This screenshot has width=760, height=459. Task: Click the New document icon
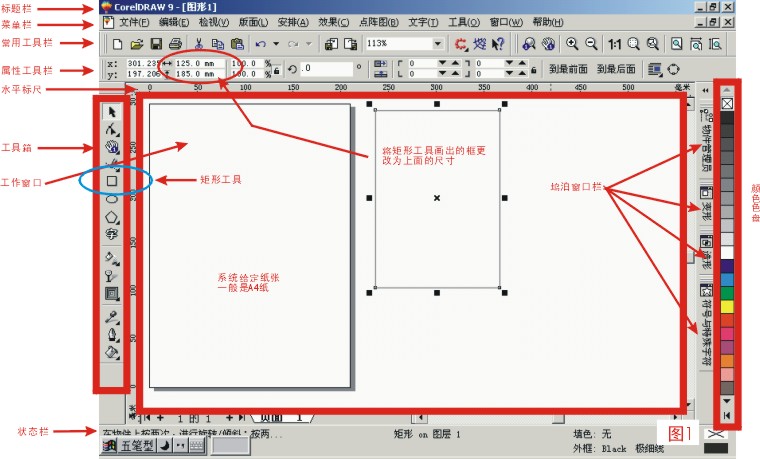pos(117,44)
